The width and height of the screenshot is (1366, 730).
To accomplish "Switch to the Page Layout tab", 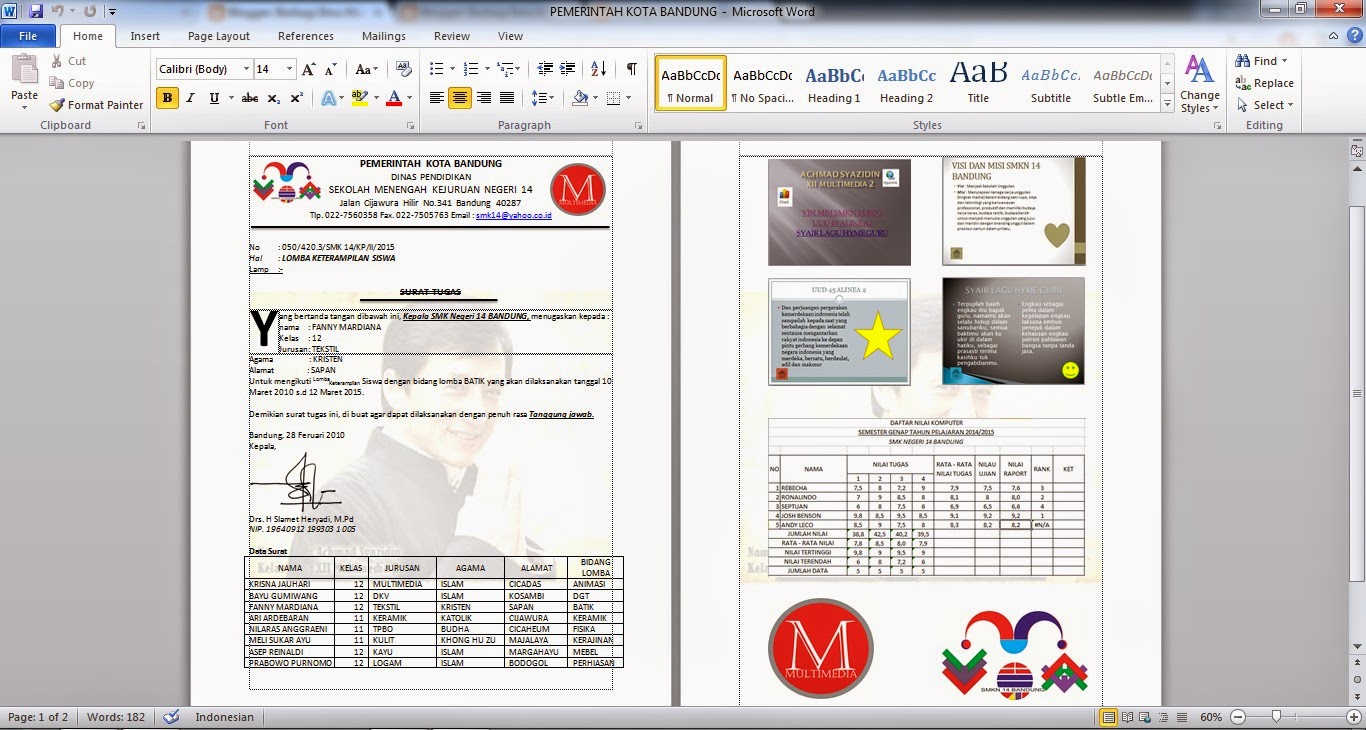I will (219, 36).
